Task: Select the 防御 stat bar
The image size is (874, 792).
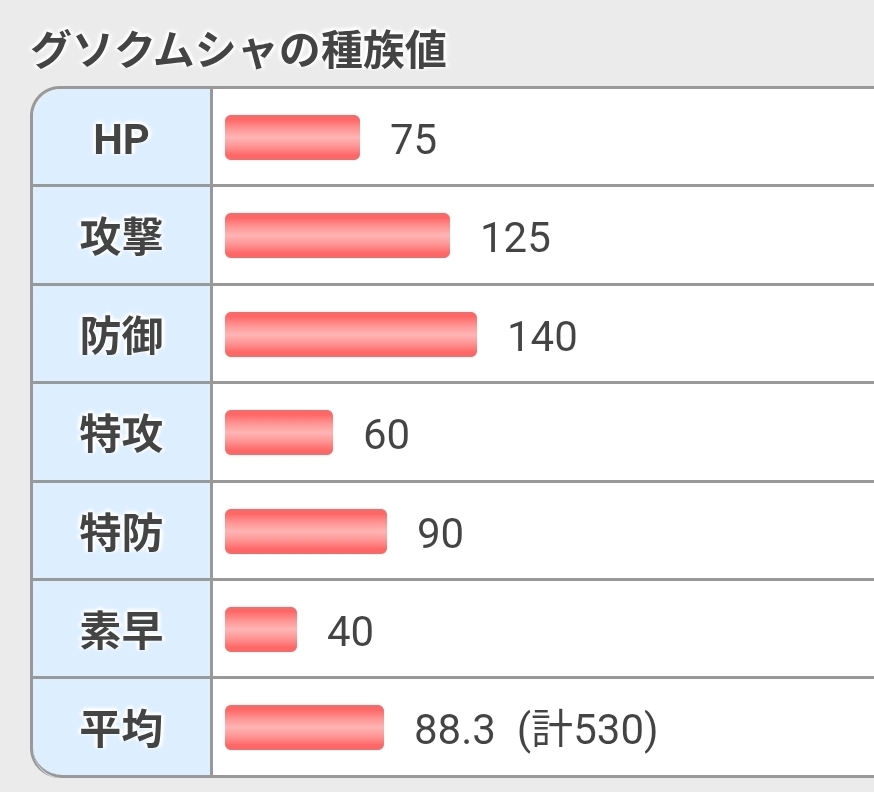Action: [350, 334]
